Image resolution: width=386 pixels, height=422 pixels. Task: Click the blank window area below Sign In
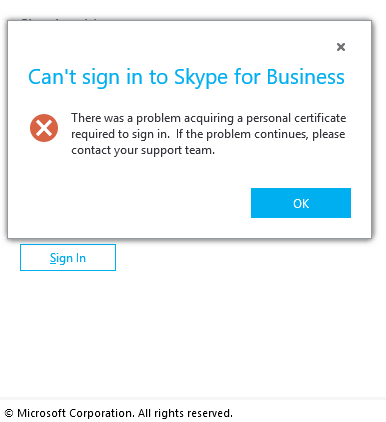pos(193,333)
